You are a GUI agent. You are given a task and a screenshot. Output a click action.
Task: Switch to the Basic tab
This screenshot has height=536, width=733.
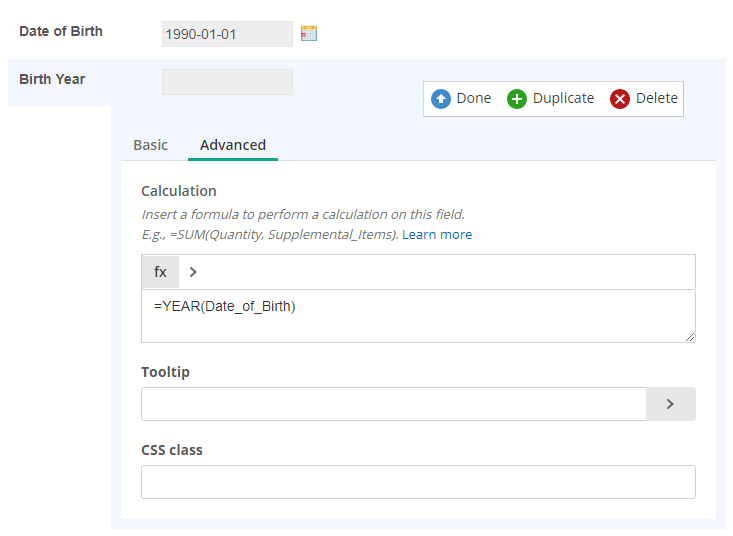[151, 145]
